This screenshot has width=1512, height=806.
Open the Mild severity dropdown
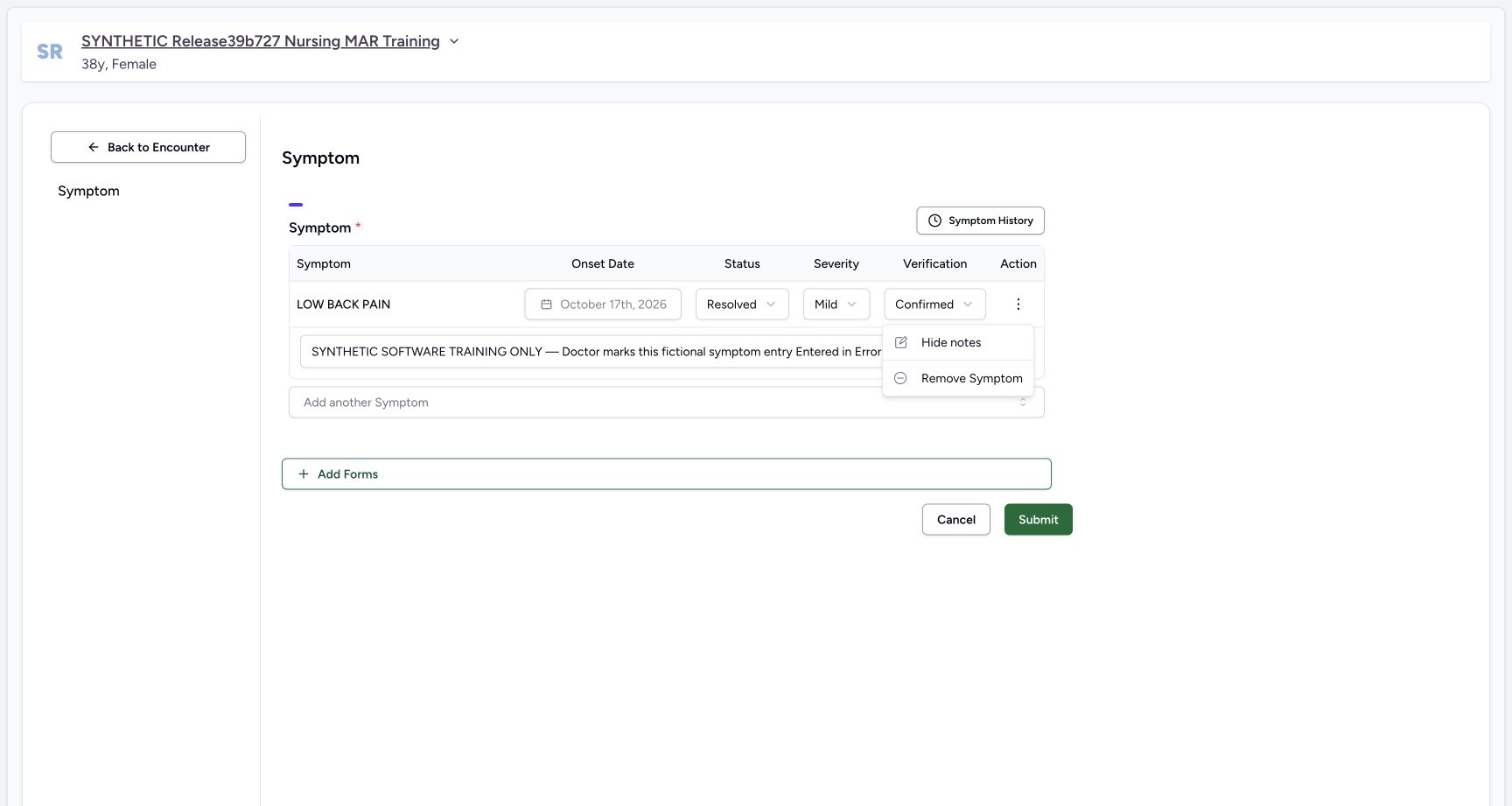(x=836, y=305)
